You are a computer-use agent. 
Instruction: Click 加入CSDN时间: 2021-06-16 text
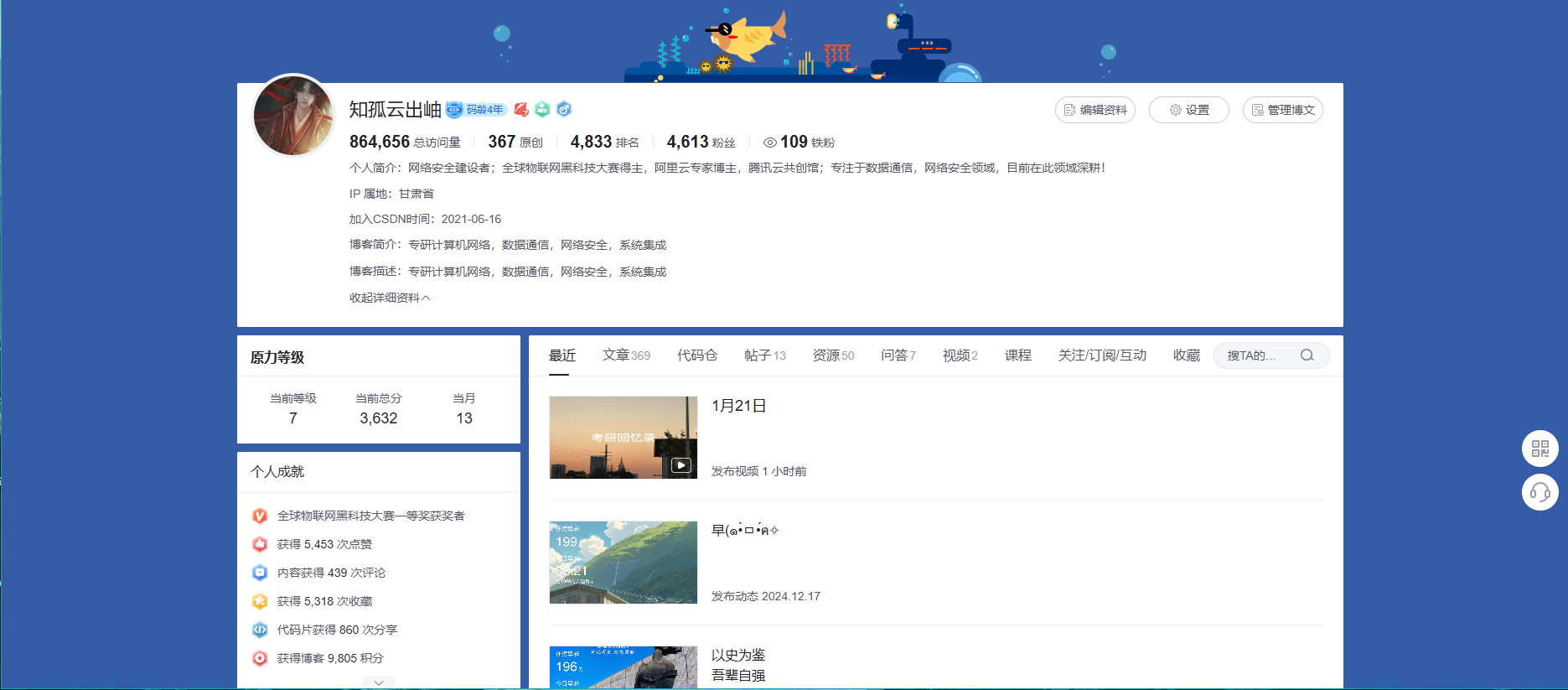pyautogui.click(x=425, y=219)
